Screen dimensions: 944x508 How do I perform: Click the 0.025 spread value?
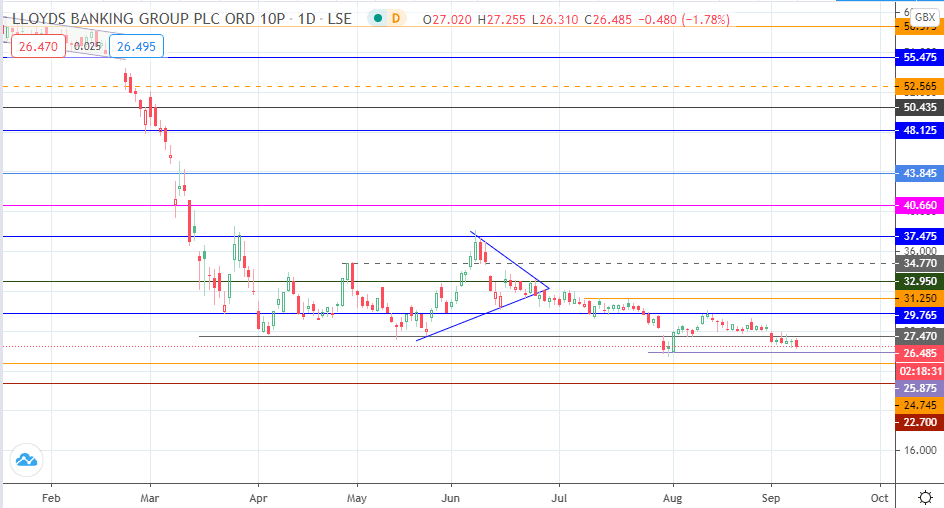tap(87, 46)
